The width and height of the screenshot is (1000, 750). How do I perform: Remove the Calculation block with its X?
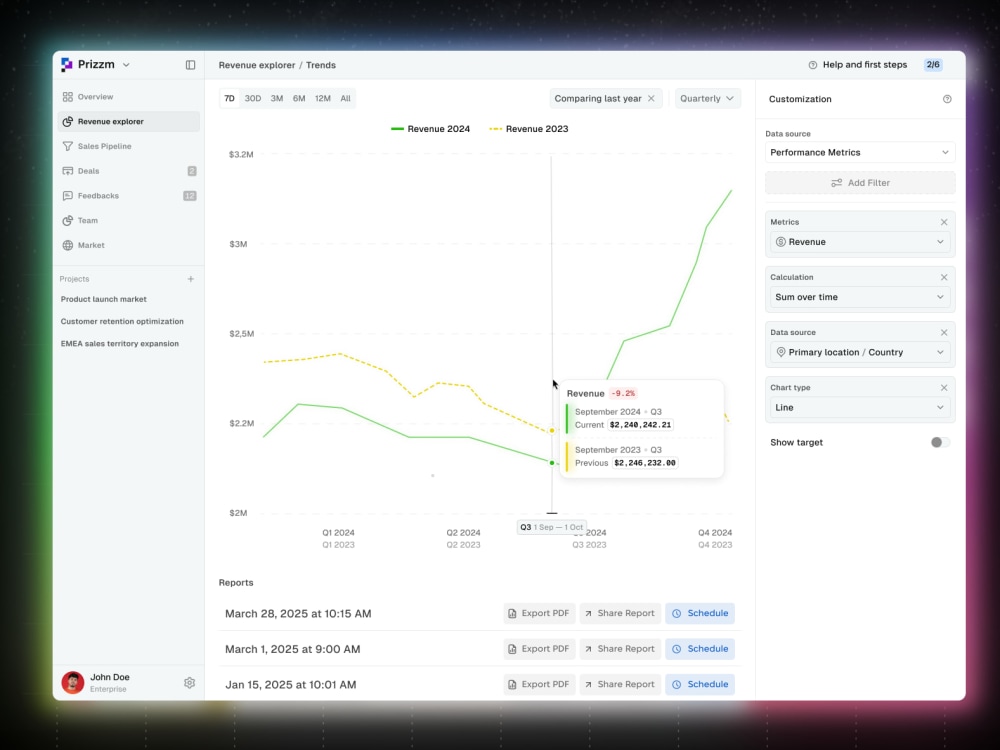point(944,277)
